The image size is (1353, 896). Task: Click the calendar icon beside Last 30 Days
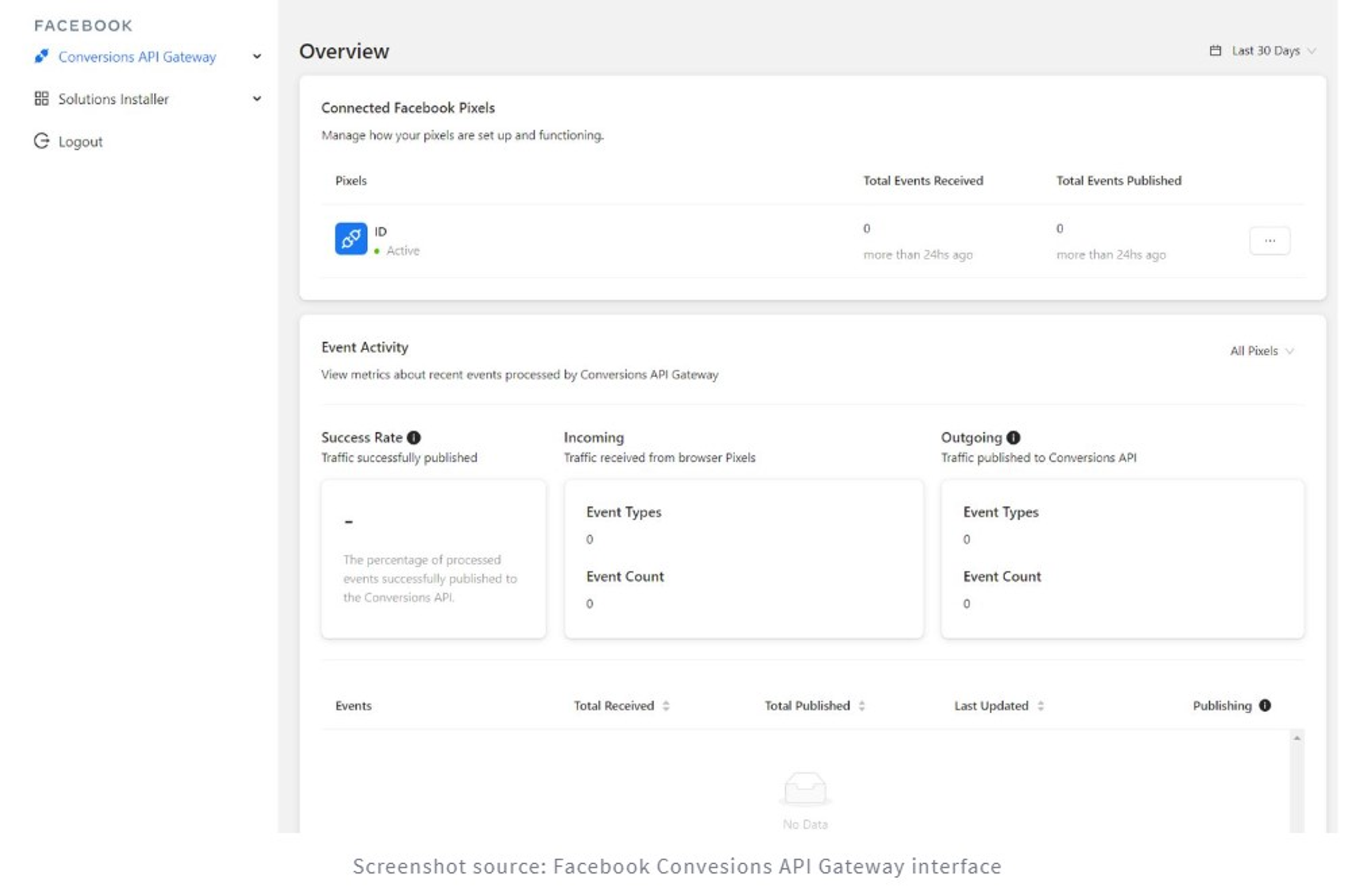point(1216,51)
